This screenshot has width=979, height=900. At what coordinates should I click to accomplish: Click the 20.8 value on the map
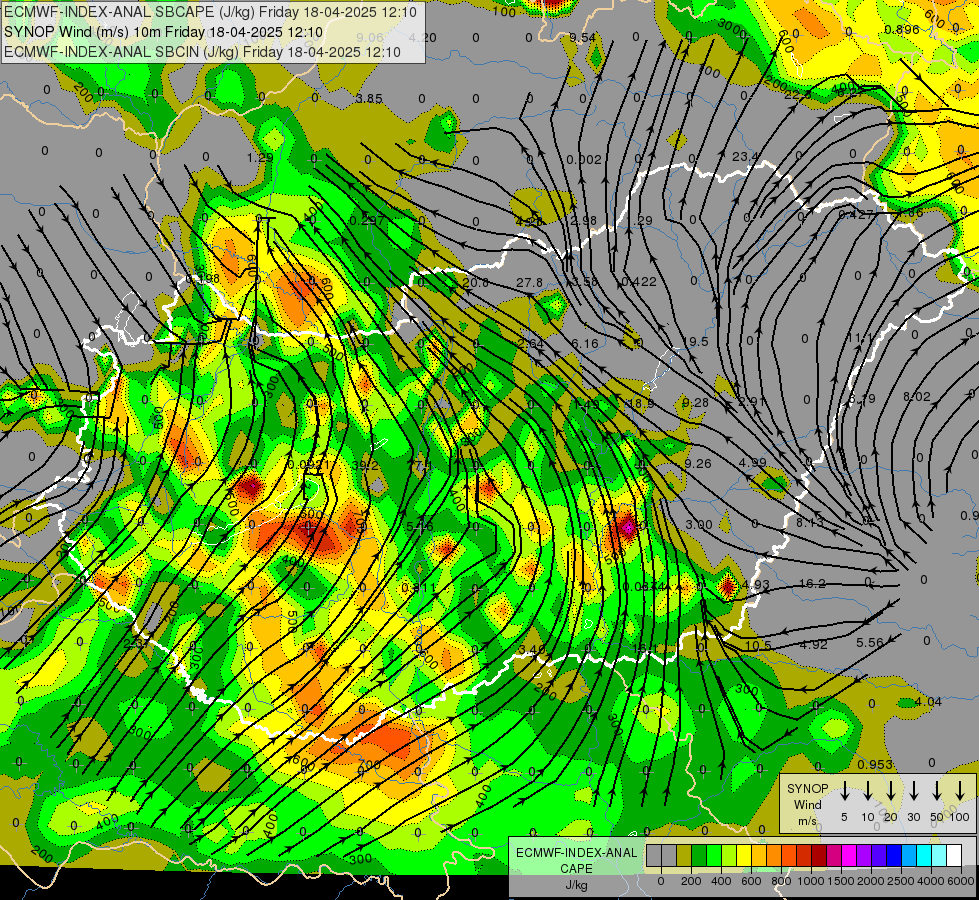(x=476, y=283)
